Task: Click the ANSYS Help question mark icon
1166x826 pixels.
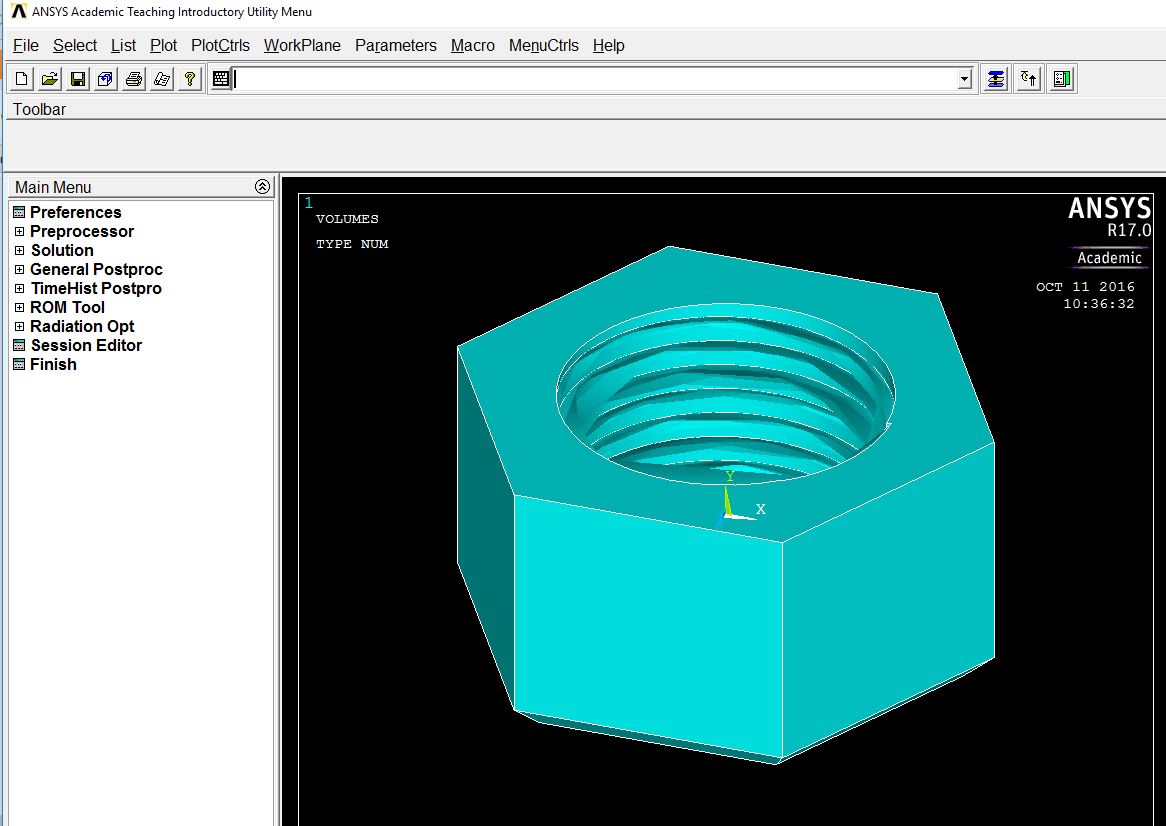Action: tap(189, 78)
